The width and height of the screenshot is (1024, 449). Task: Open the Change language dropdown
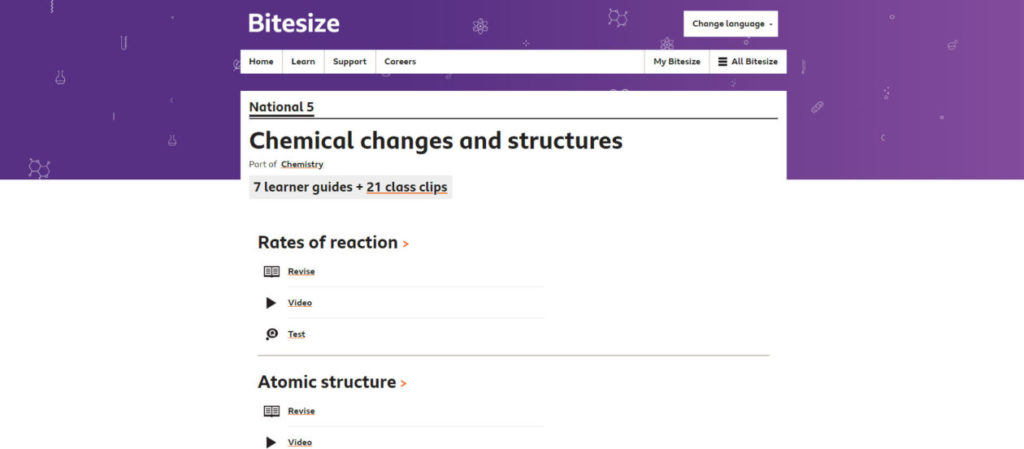pyautogui.click(x=730, y=24)
